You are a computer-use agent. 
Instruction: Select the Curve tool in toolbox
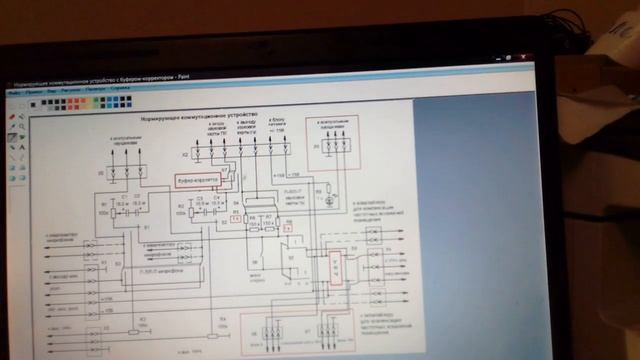pyautogui.click(x=22, y=158)
